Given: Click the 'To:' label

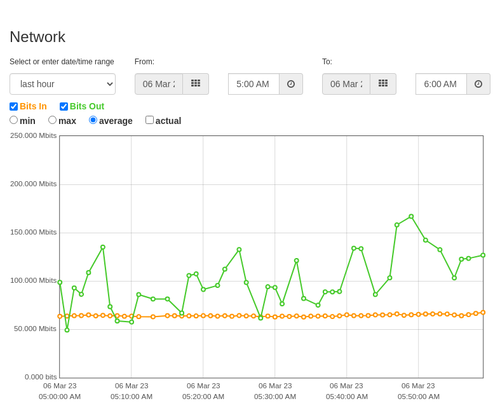Looking at the screenshot, I should click(x=327, y=62).
